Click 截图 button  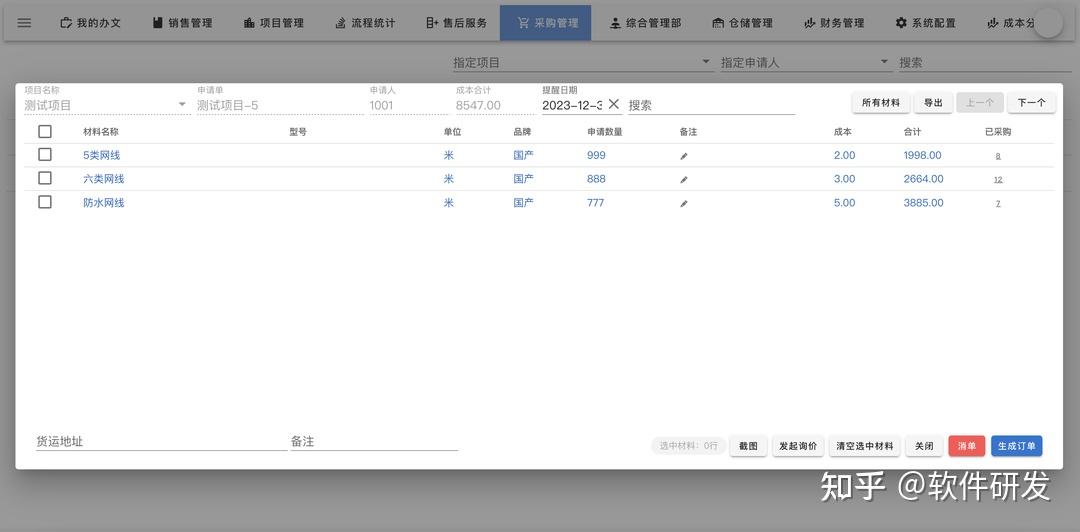pyautogui.click(x=748, y=446)
